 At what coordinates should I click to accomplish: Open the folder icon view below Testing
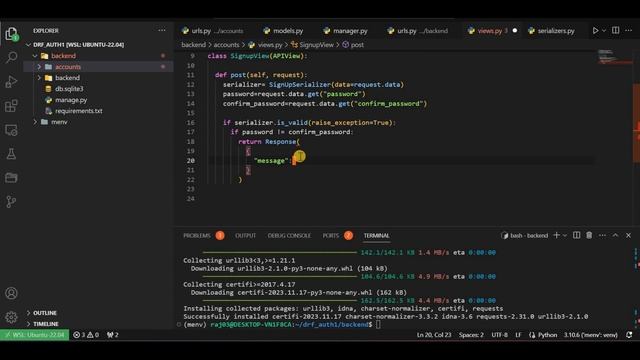pyautogui.click(x=11, y=178)
